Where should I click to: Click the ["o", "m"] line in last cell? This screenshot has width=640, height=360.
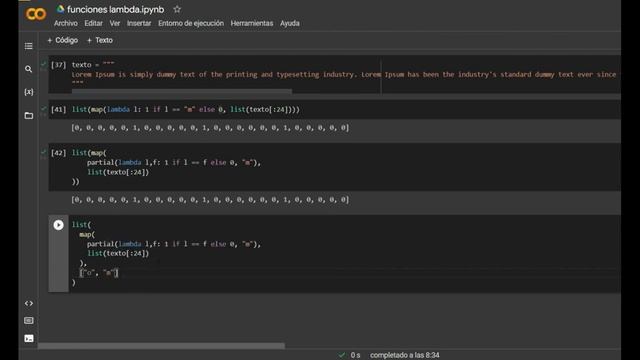(99, 273)
